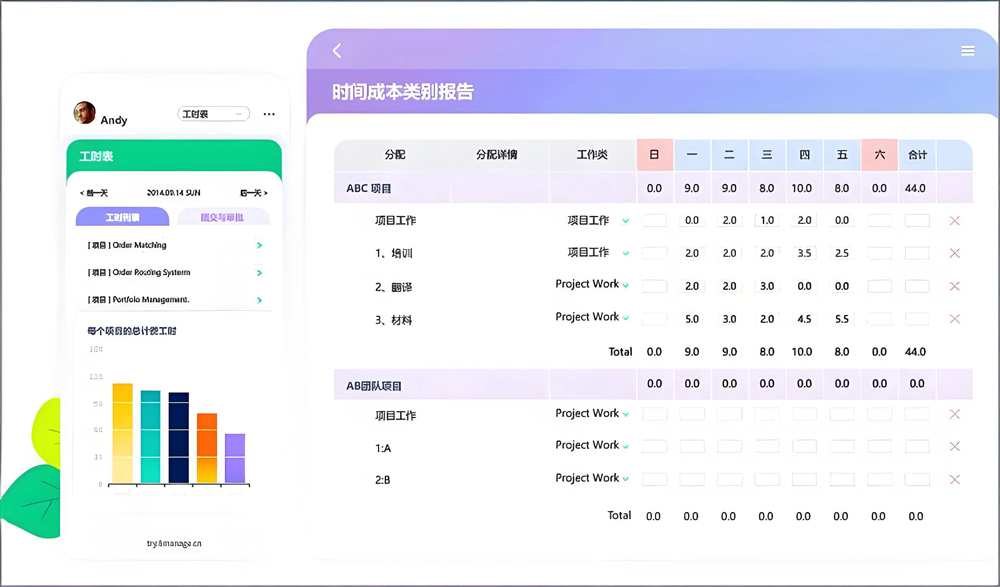1000x587 pixels.
Task: Delete the 2:B row in AB团队项目
Action: point(955,478)
